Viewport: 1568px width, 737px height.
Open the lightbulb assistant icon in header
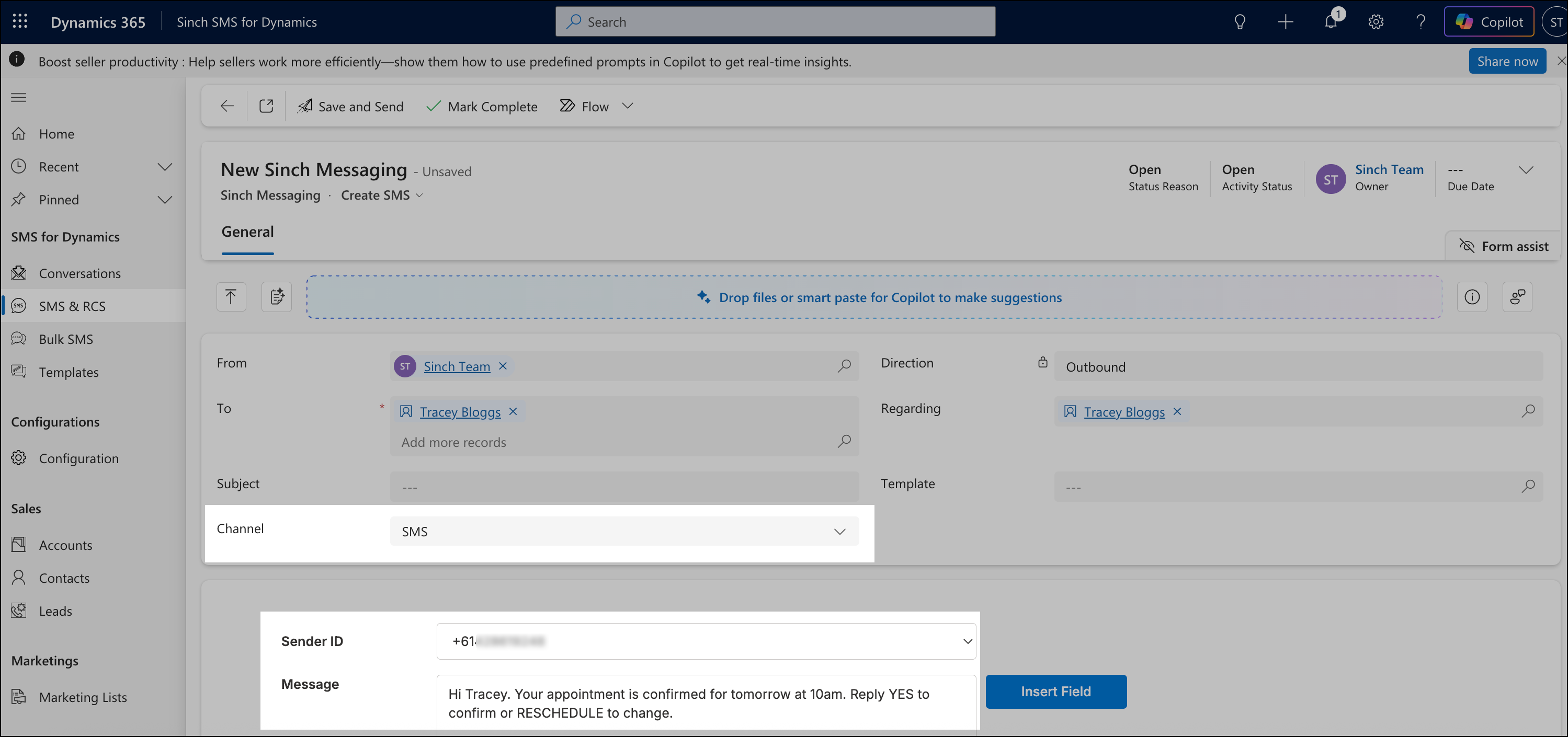pyautogui.click(x=1240, y=22)
